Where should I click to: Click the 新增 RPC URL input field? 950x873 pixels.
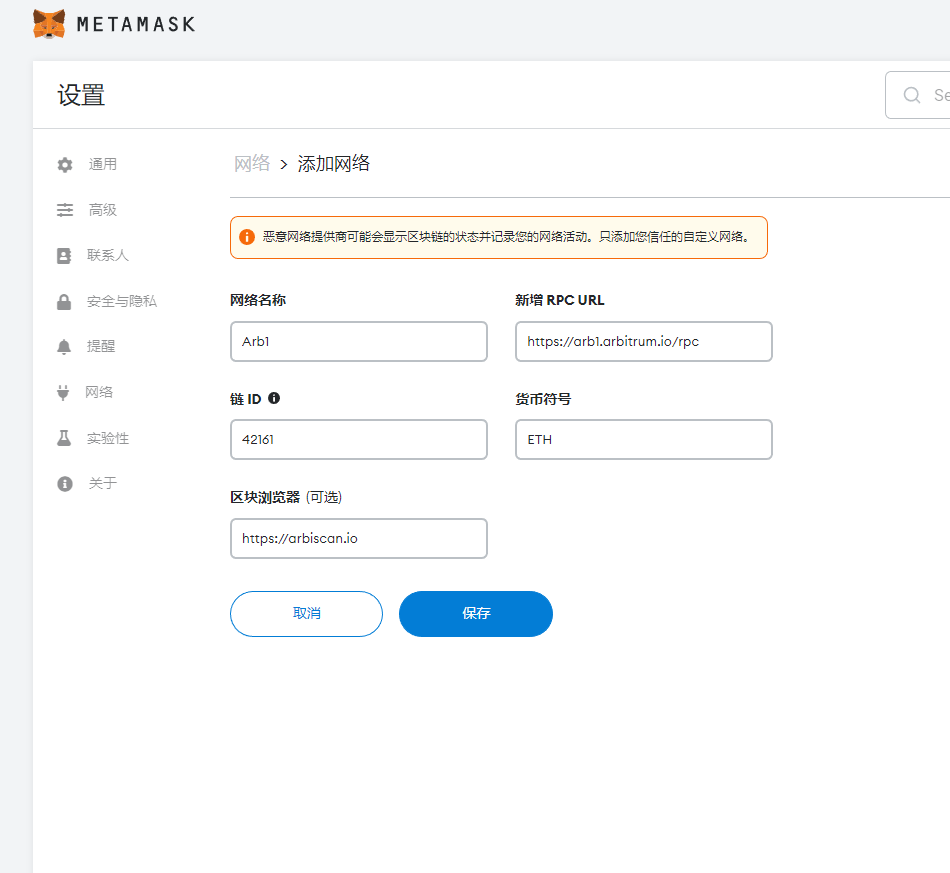(643, 342)
